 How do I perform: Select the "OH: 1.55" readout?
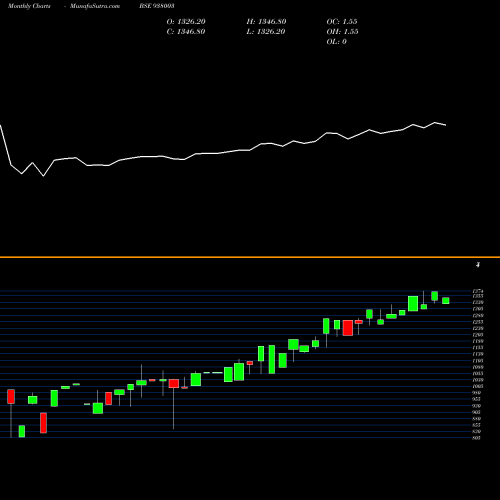342,32
